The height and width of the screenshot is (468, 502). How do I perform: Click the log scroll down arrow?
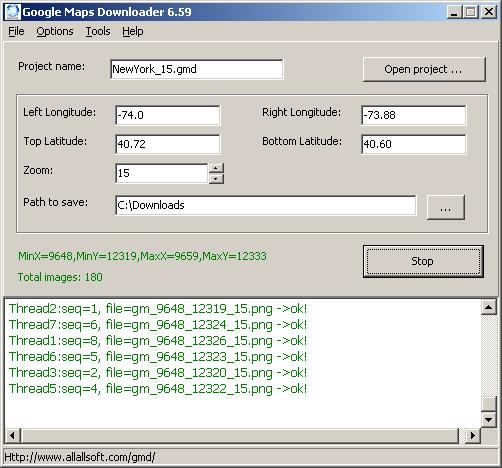pyautogui.click(x=489, y=419)
